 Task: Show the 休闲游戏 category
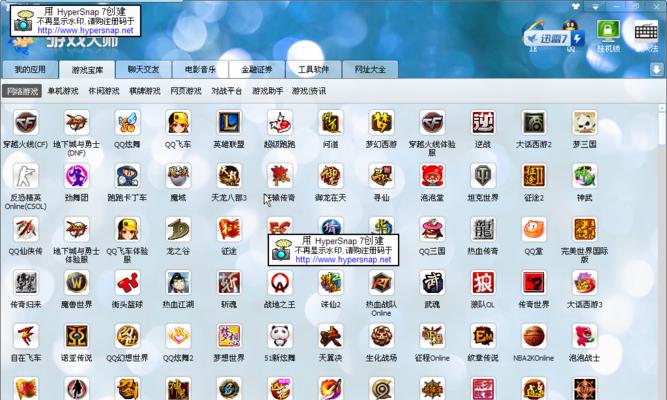click(104, 91)
